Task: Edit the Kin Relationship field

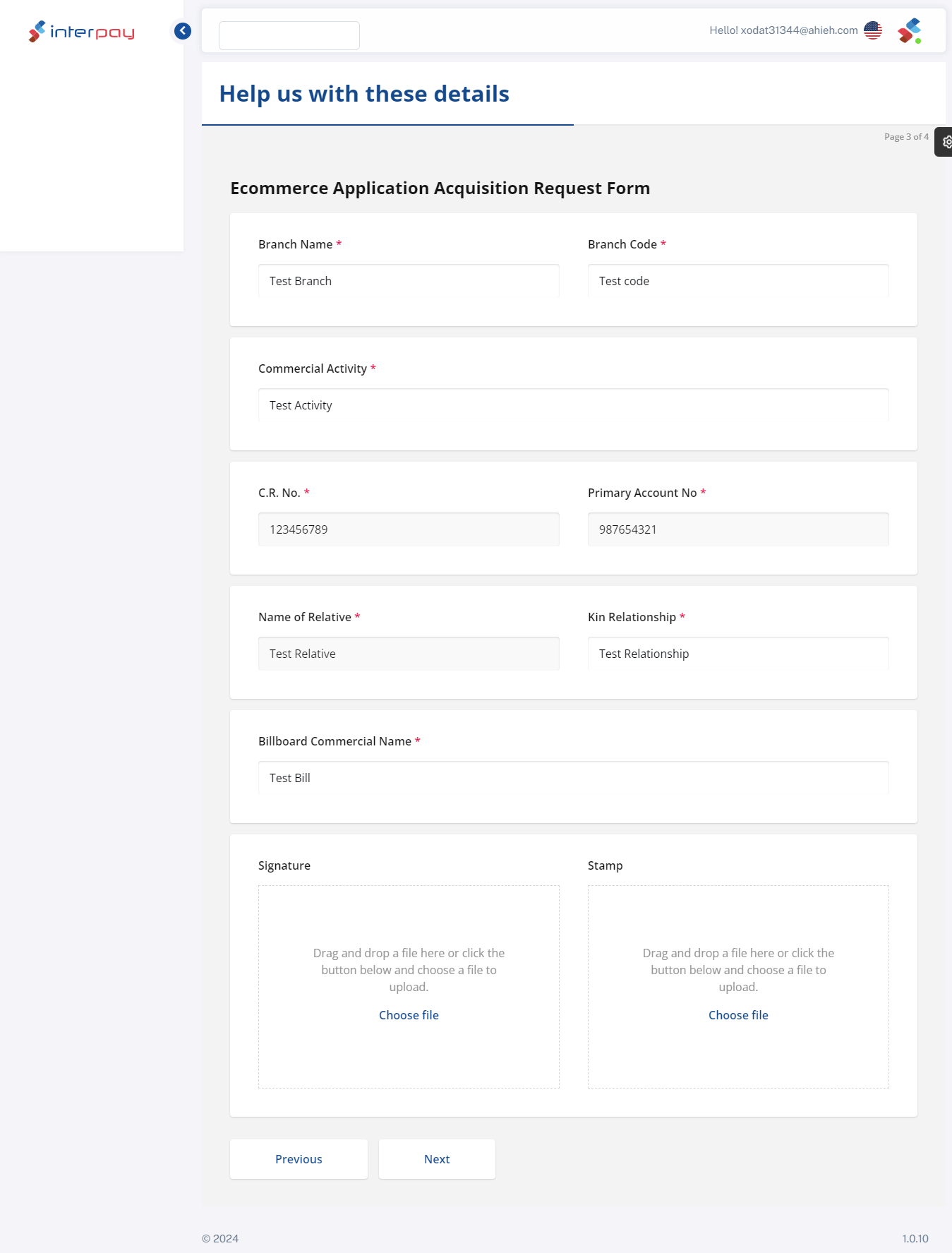Action: (x=737, y=654)
